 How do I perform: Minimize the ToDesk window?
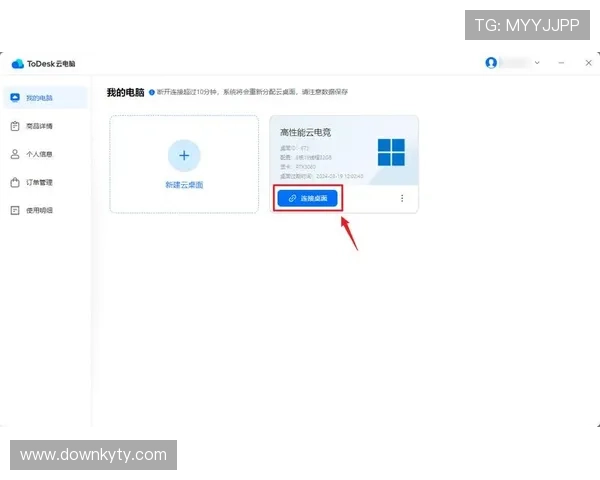(561, 62)
